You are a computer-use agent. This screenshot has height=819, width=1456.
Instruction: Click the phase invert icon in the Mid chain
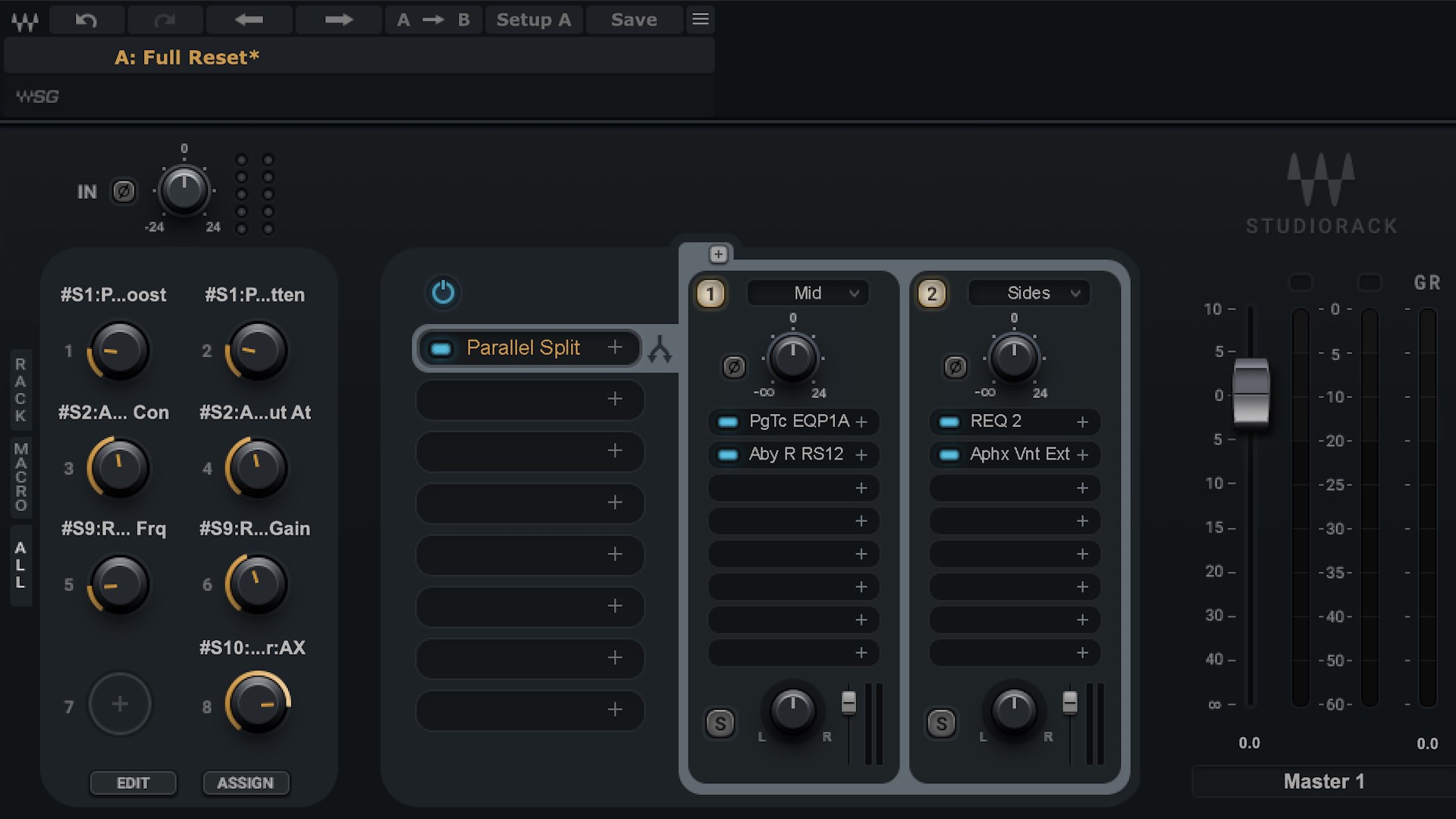coord(733,368)
